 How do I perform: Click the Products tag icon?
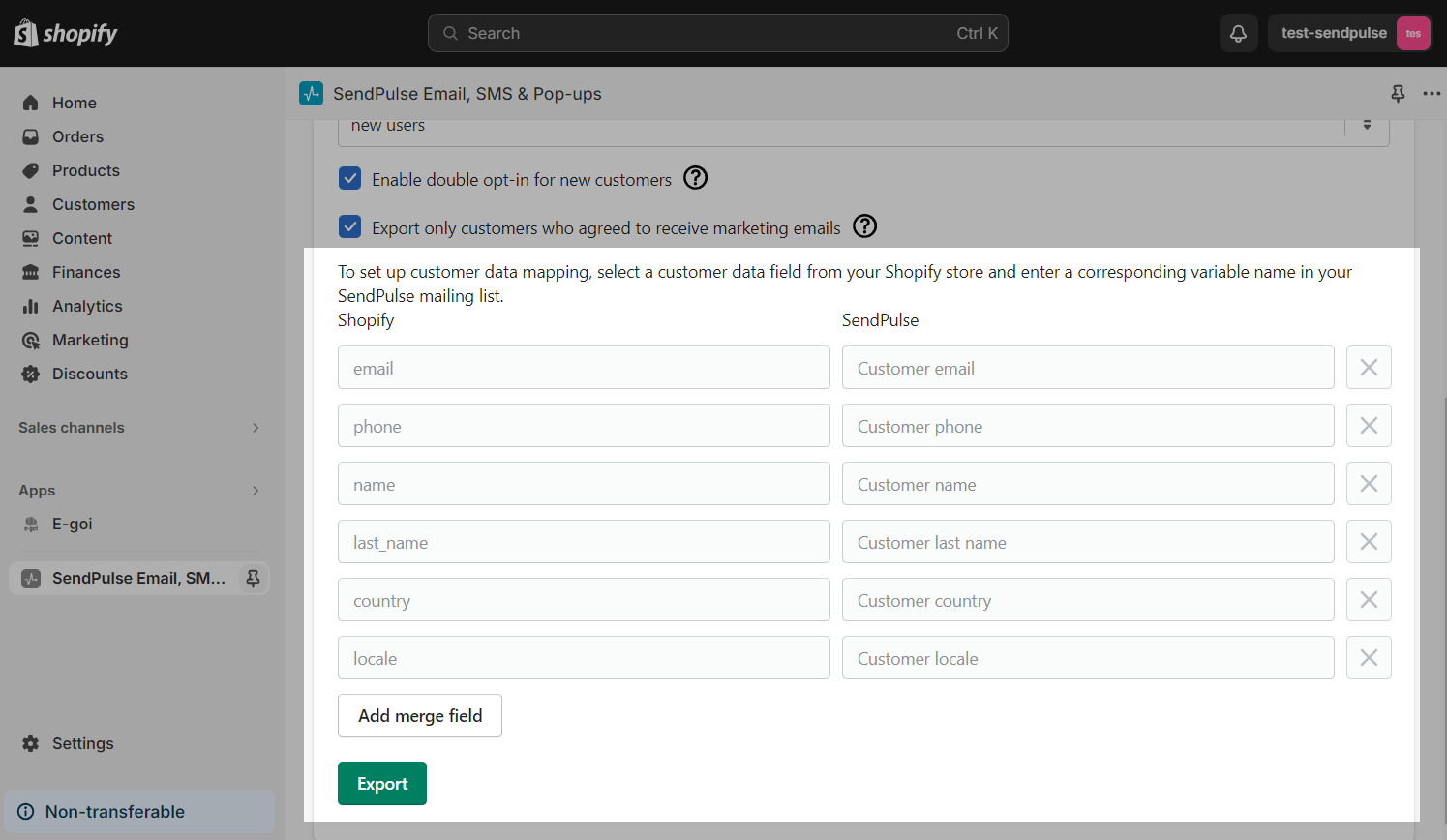pyautogui.click(x=31, y=170)
